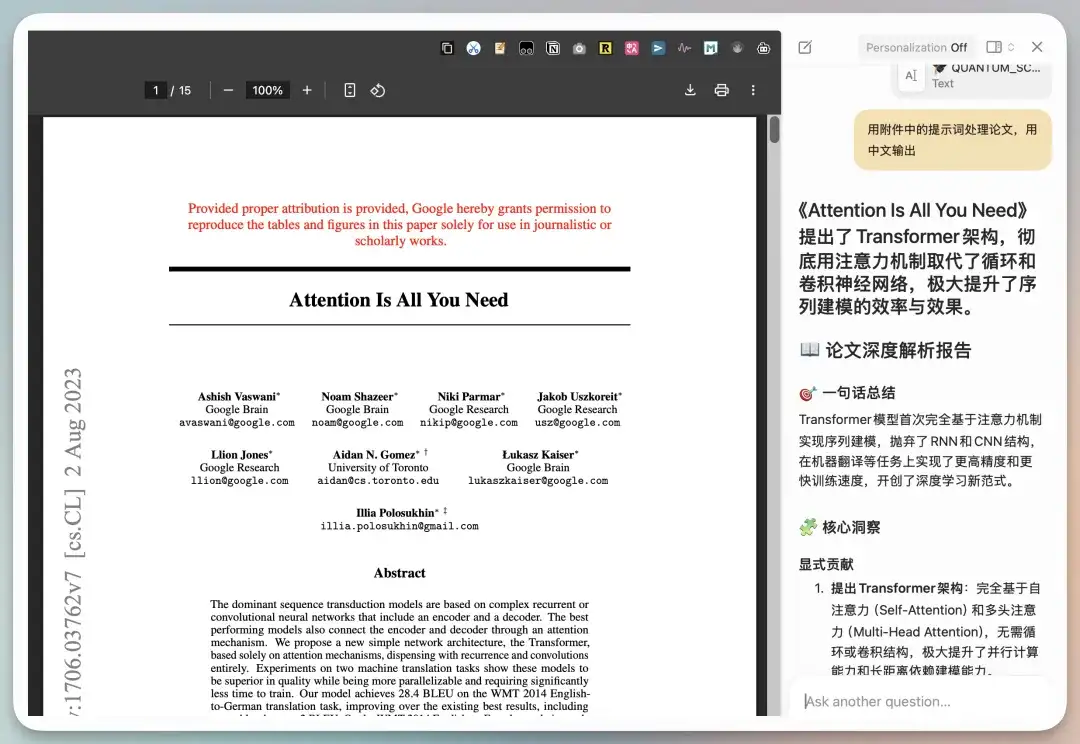
Task: Click avaswani@google.com email text
Action: (237, 423)
